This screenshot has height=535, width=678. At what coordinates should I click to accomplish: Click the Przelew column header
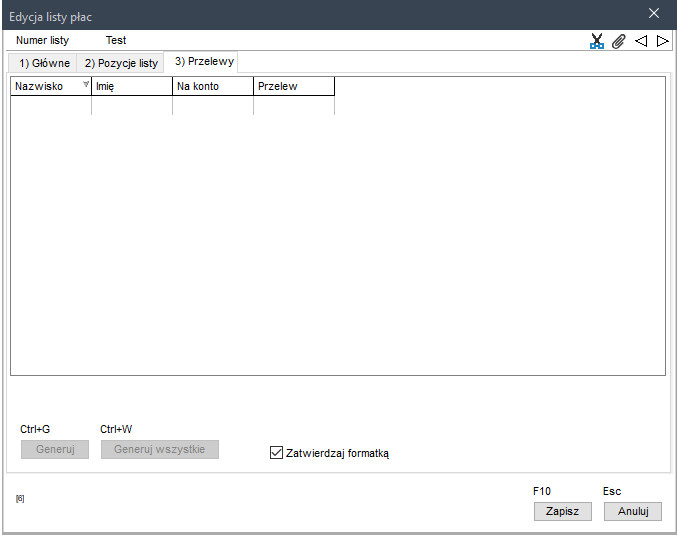coord(293,87)
